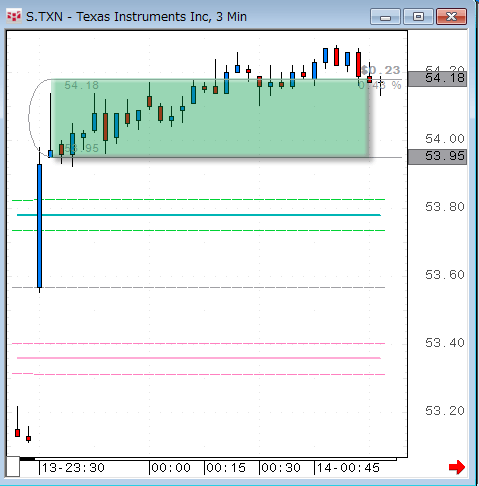479x486 pixels.
Task: Click the tall blue breakout candlestick
Action: tap(39, 226)
